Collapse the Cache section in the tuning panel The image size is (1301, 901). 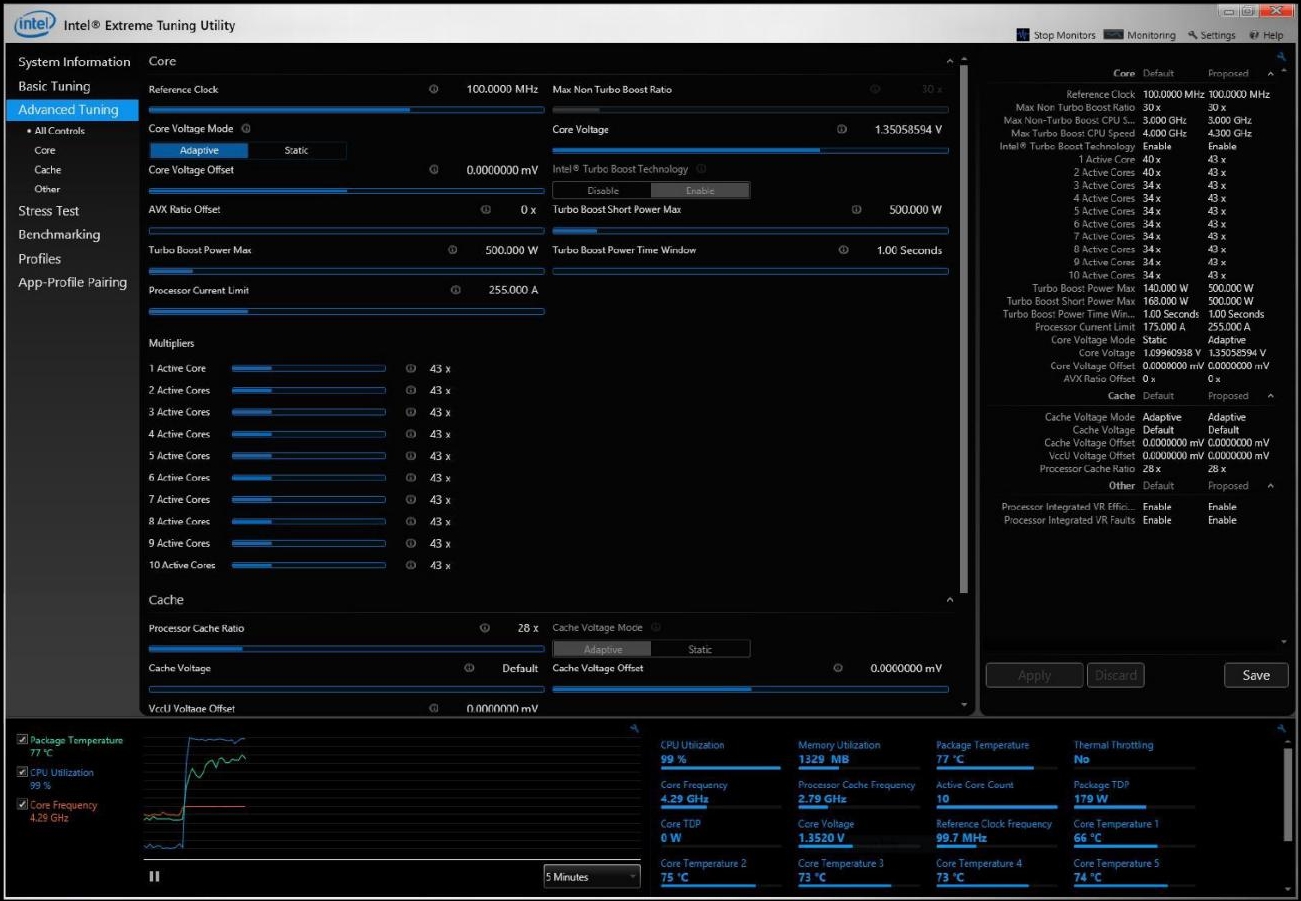tap(949, 599)
